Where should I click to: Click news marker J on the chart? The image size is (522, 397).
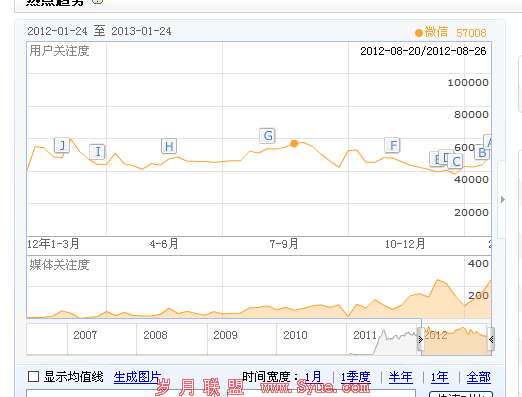point(62,145)
